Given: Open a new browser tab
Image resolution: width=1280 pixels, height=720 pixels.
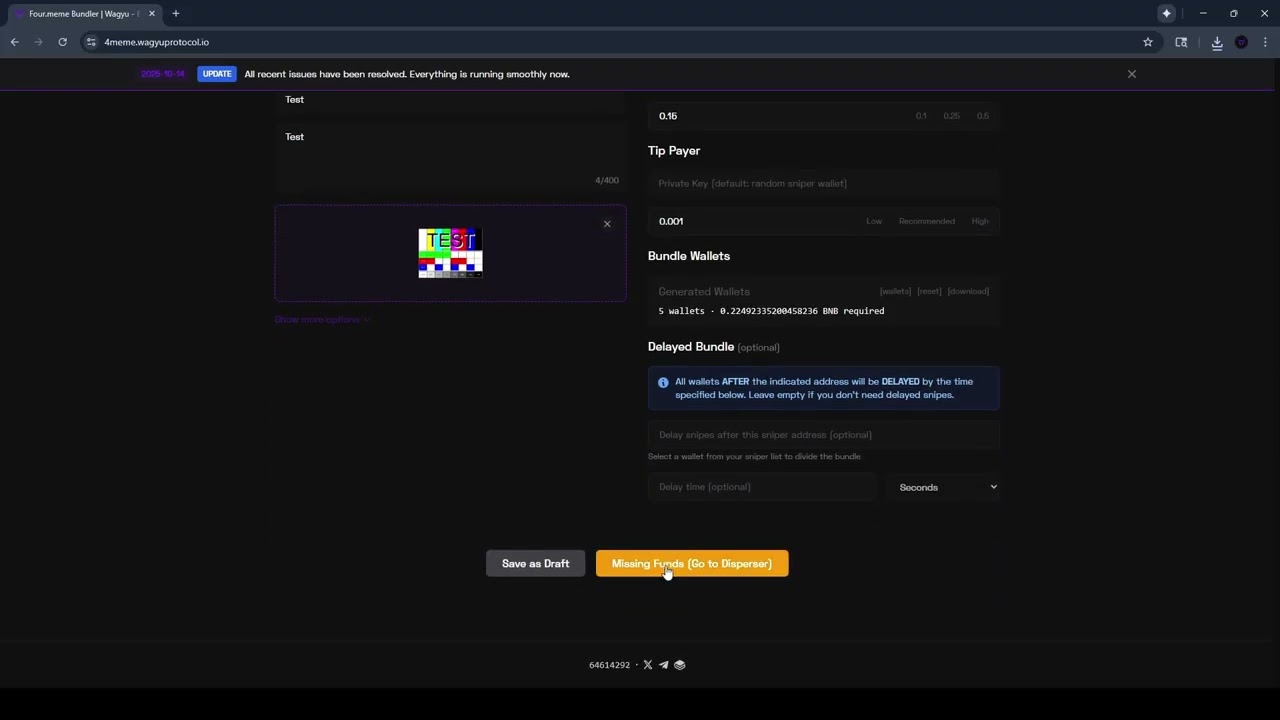Looking at the screenshot, I should click(175, 13).
